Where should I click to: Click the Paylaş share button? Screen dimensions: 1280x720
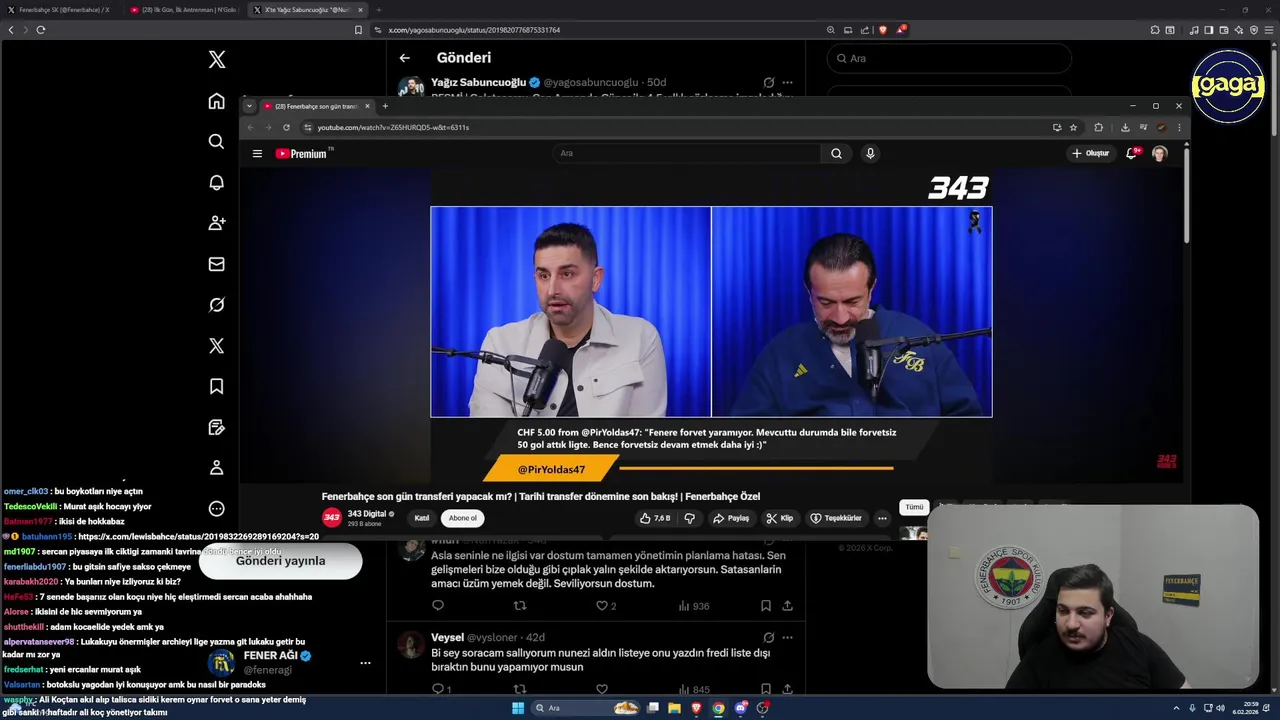point(731,518)
